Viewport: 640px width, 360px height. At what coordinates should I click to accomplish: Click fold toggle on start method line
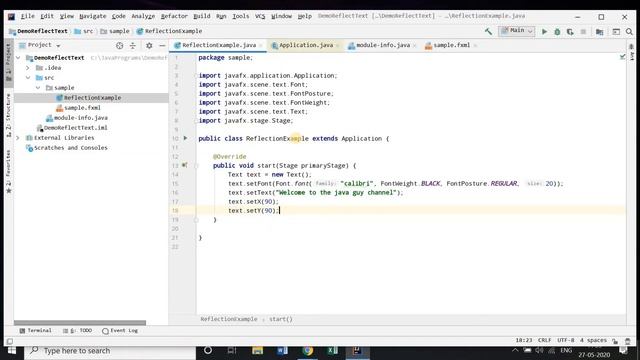point(196,166)
